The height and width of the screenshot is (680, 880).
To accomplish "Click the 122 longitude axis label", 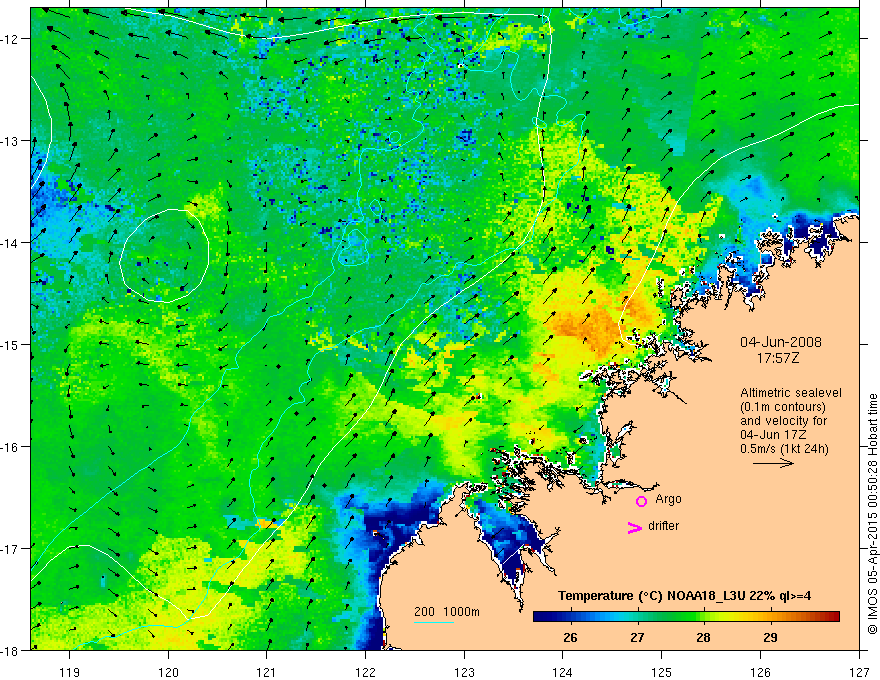I will (365, 672).
